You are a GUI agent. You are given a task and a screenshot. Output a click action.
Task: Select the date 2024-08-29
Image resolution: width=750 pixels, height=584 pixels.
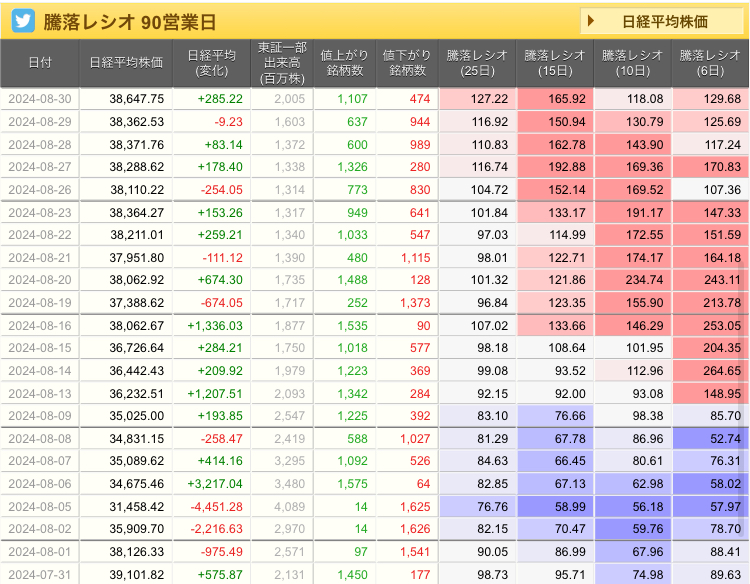pyautogui.click(x=40, y=122)
